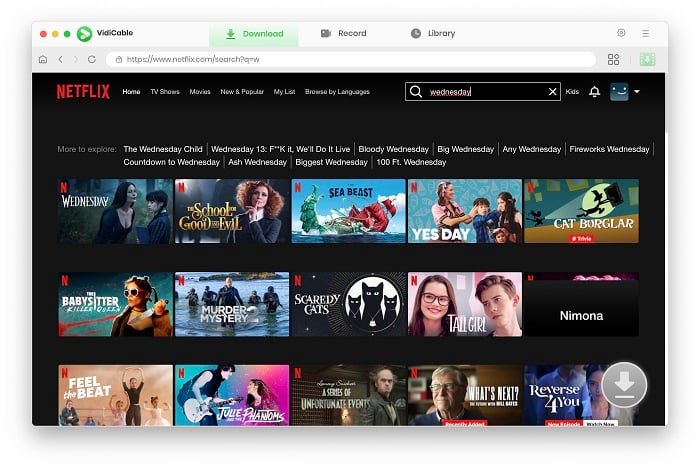Open the Tall Girl thumbnail
700x468 pixels.
(x=465, y=304)
